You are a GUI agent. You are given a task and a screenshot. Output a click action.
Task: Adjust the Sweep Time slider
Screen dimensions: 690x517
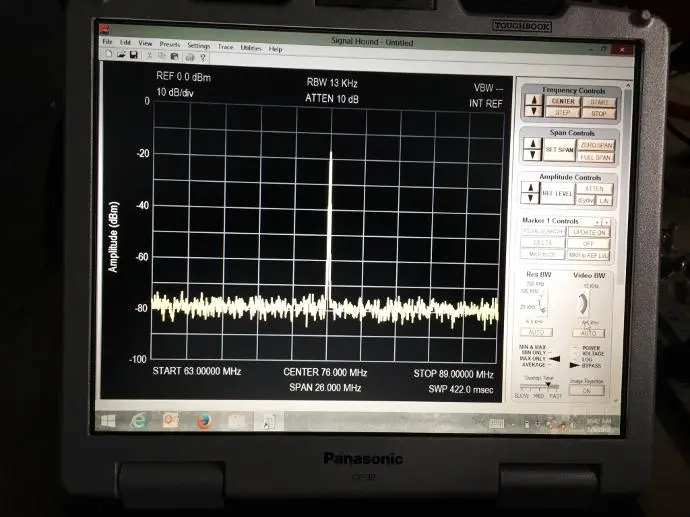coord(539,386)
